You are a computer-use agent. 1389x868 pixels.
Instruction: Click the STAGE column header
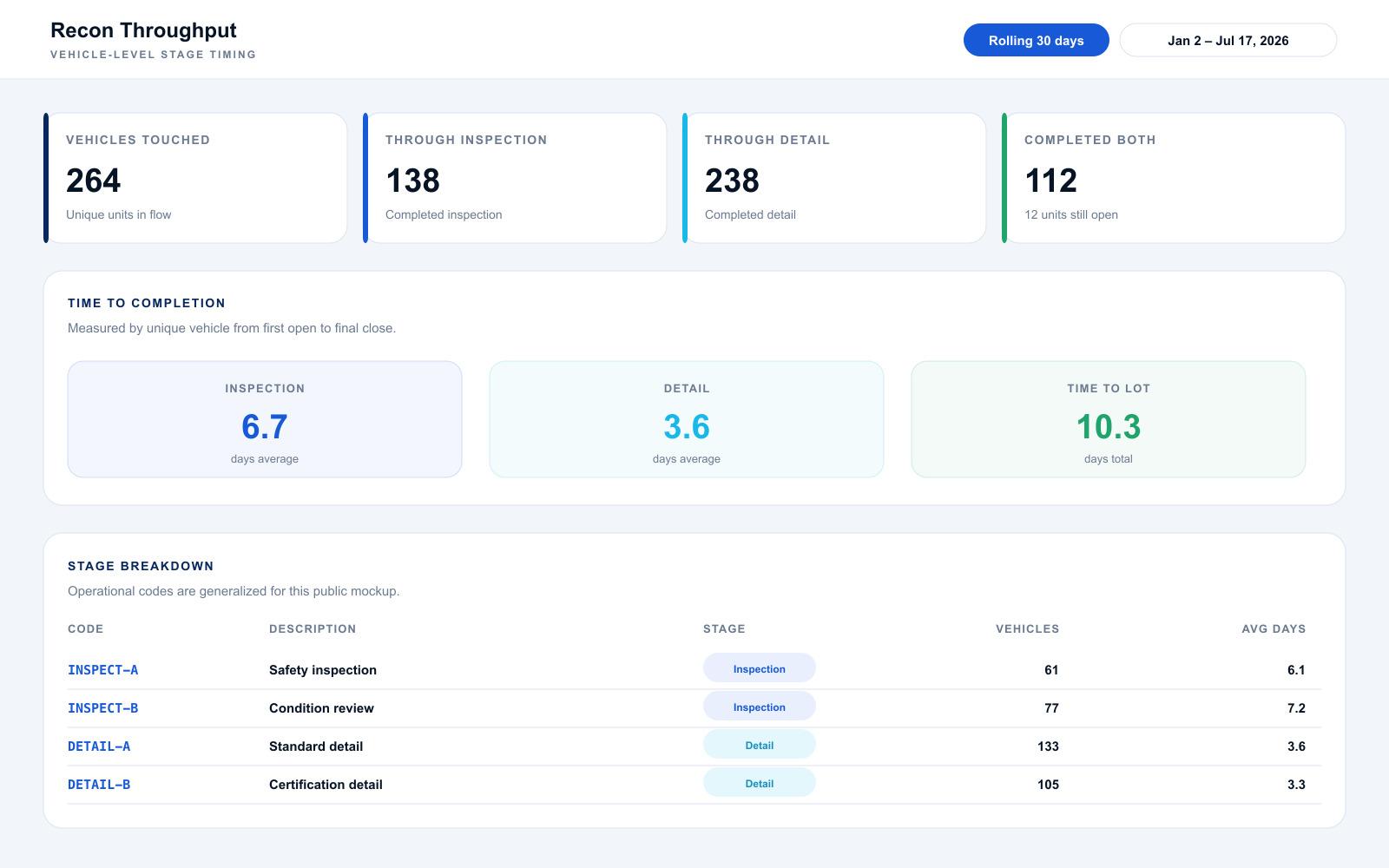coord(724,628)
